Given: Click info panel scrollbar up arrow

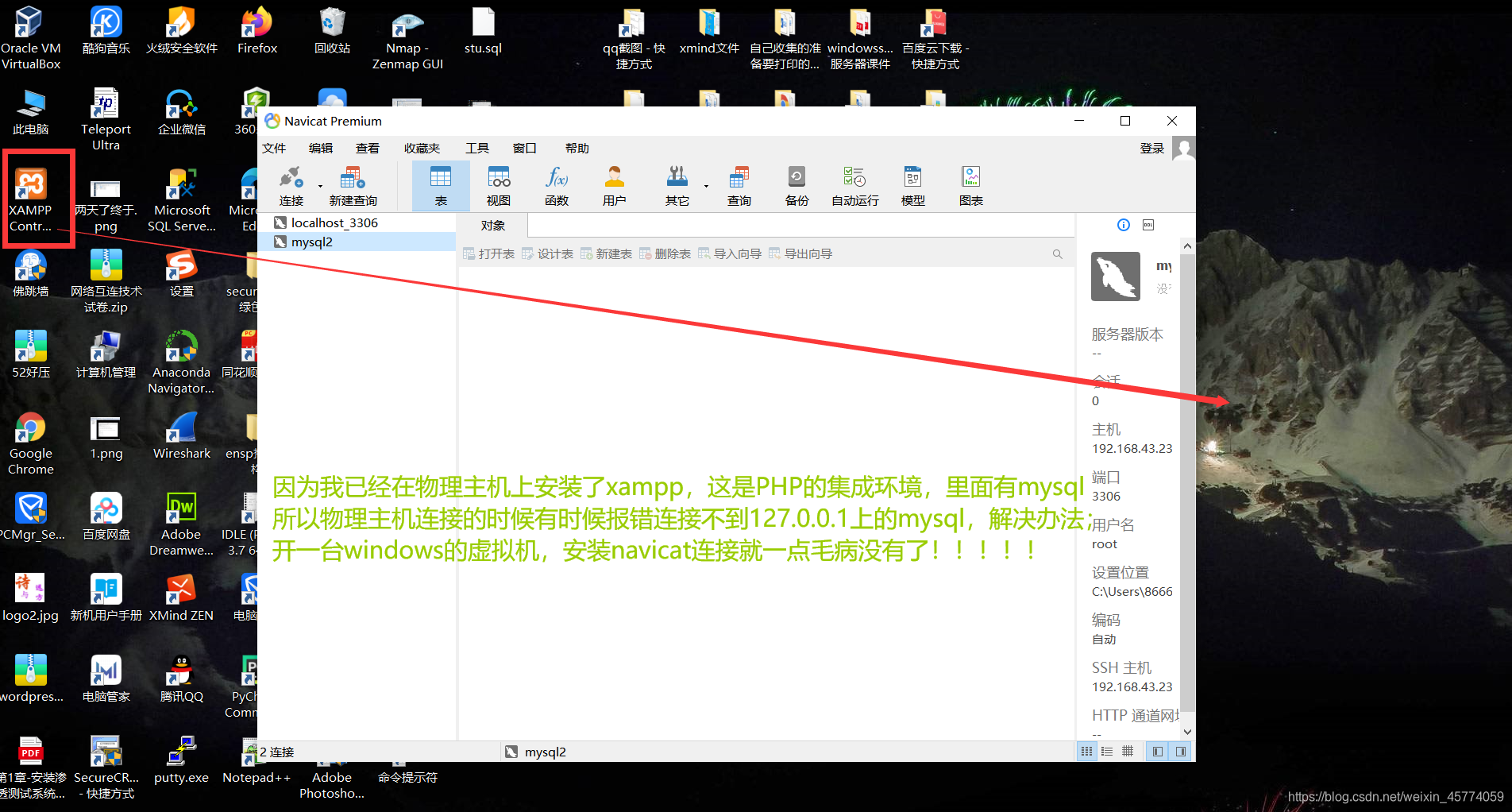Looking at the screenshot, I should 1187,246.
